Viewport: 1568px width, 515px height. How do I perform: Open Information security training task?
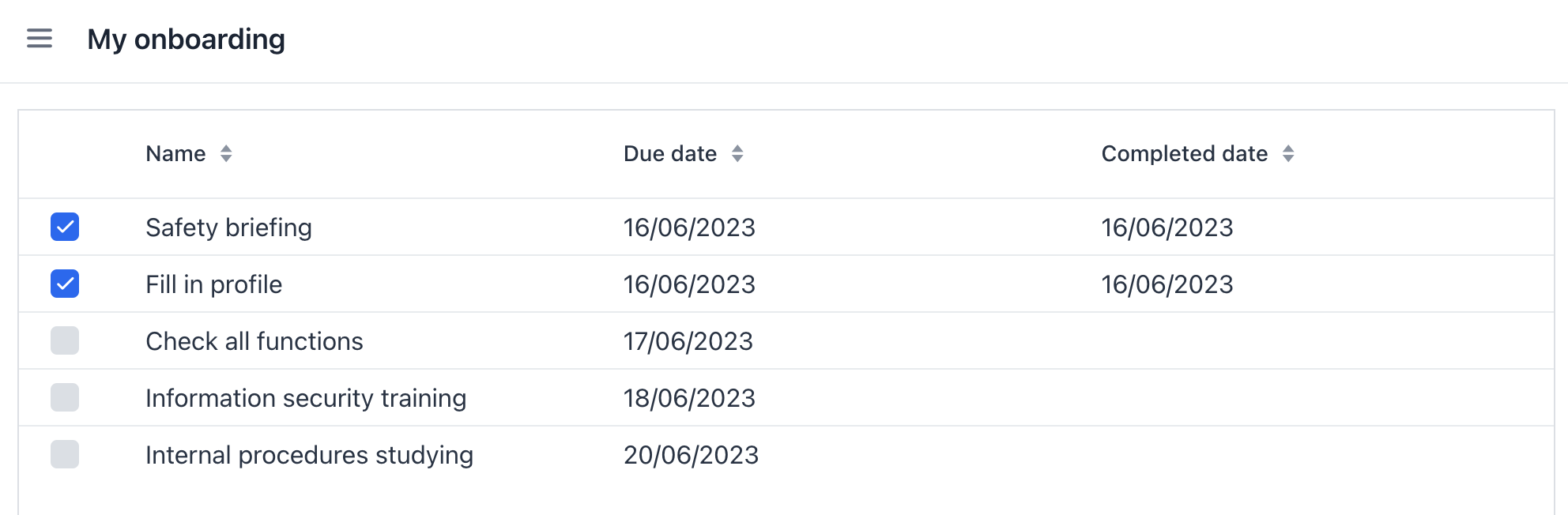tap(306, 398)
